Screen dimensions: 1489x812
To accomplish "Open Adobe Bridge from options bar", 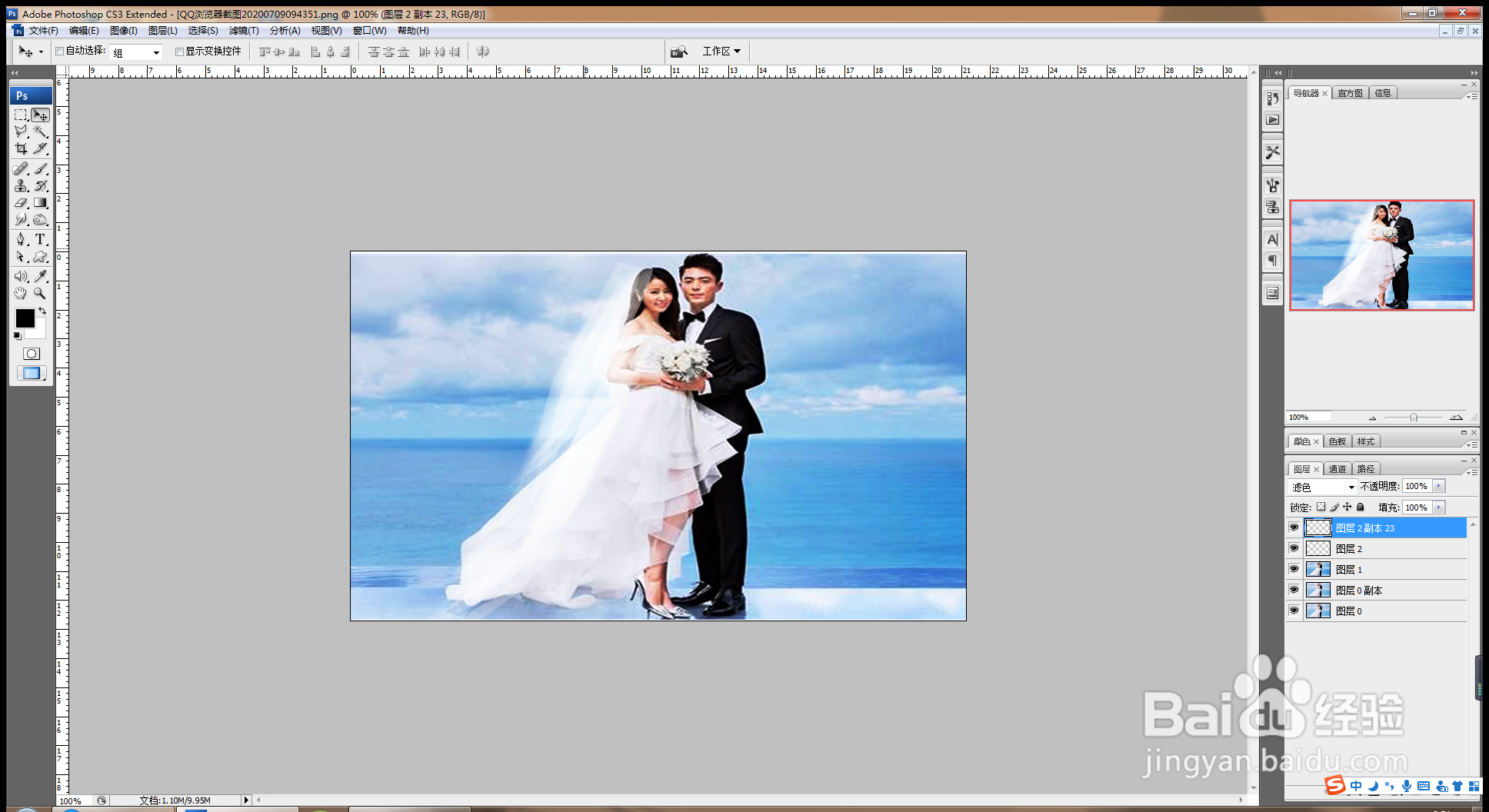I will pyautogui.click(x=678, y=52).
